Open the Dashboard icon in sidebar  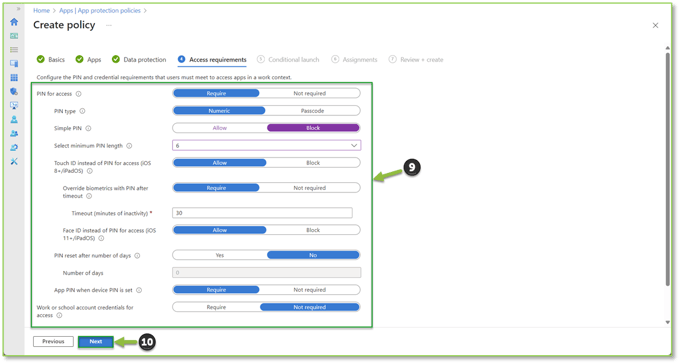(14, 36)
